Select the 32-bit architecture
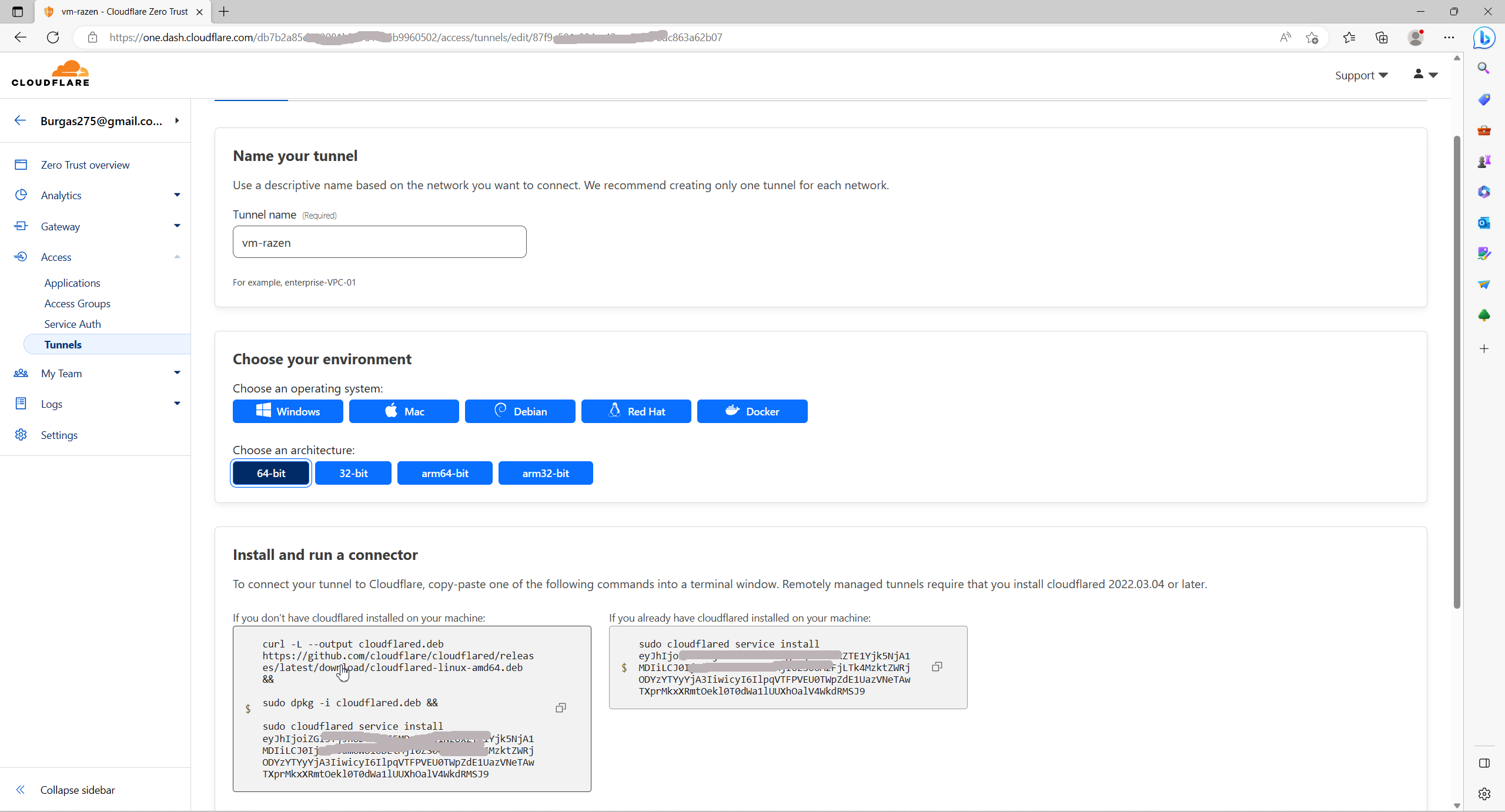1505x812 pixels. pyautogui.click(x=353, y=473)
